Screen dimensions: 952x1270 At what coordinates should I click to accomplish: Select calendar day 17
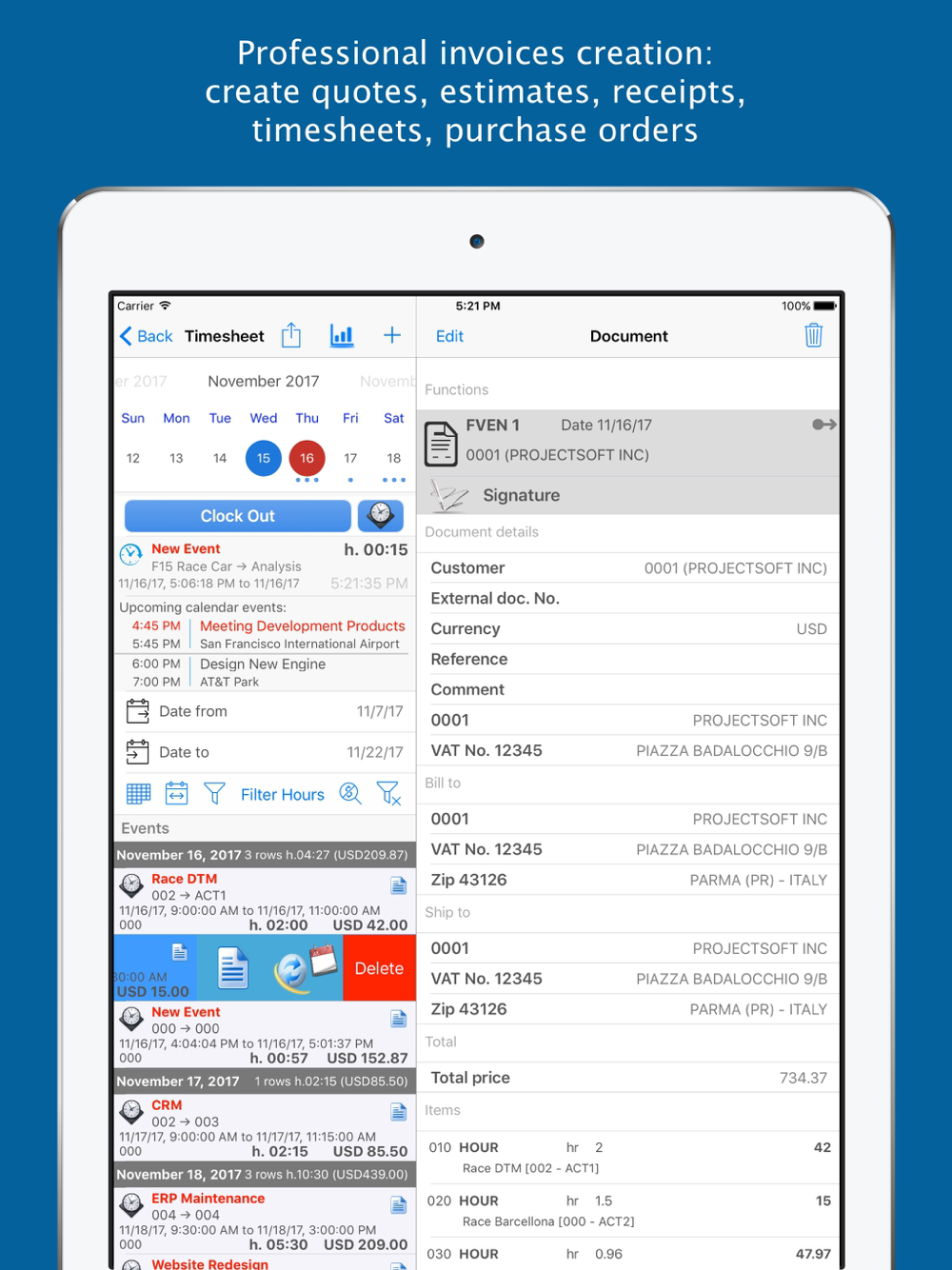coord(350,458)
